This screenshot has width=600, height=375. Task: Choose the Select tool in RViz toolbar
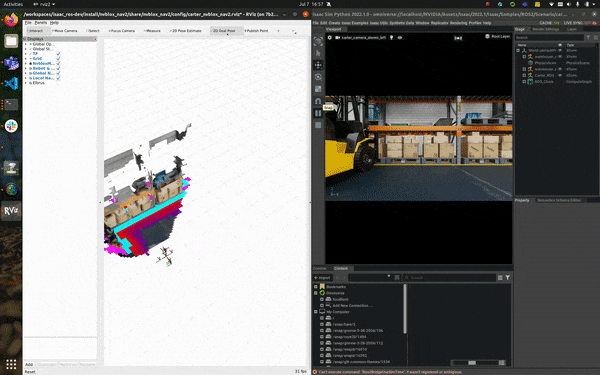pos(93,31)
